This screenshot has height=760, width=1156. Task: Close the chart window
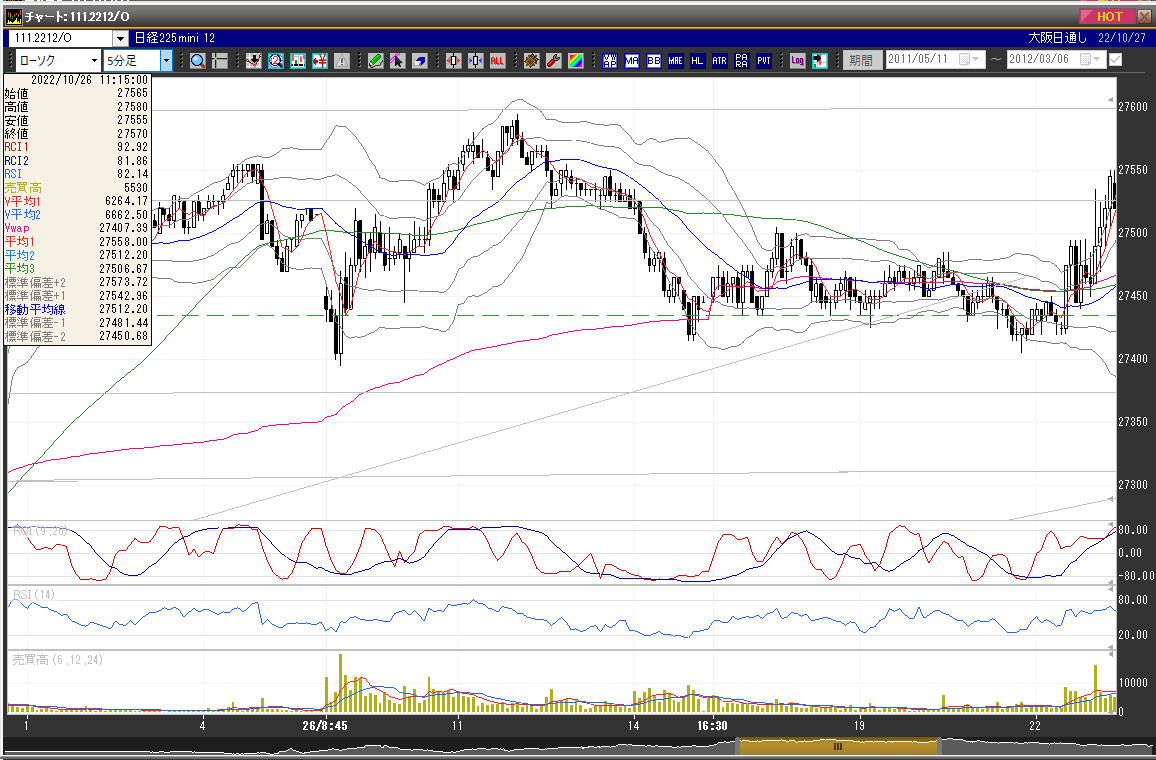tap(1144, 16)
